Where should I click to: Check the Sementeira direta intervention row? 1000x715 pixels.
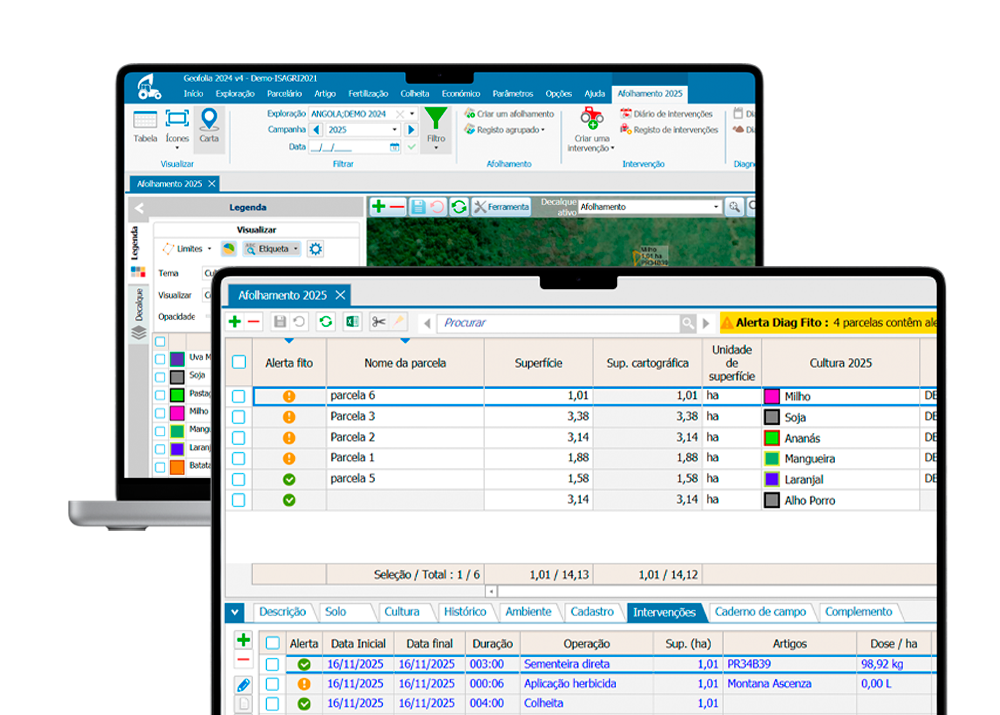point(273,664)
